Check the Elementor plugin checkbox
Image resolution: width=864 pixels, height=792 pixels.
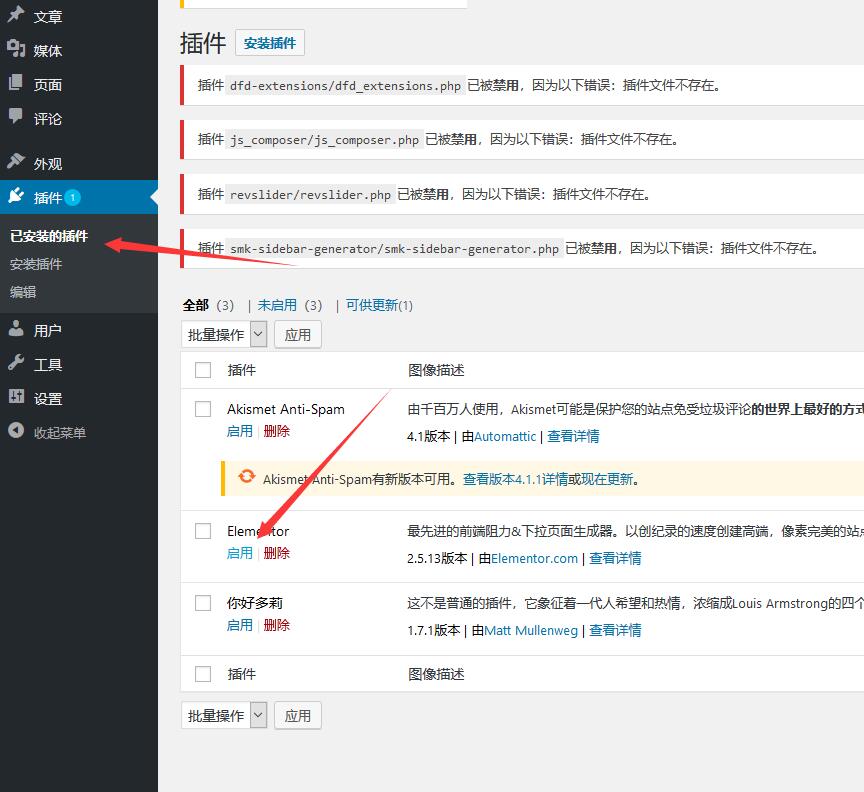(203, 531)
